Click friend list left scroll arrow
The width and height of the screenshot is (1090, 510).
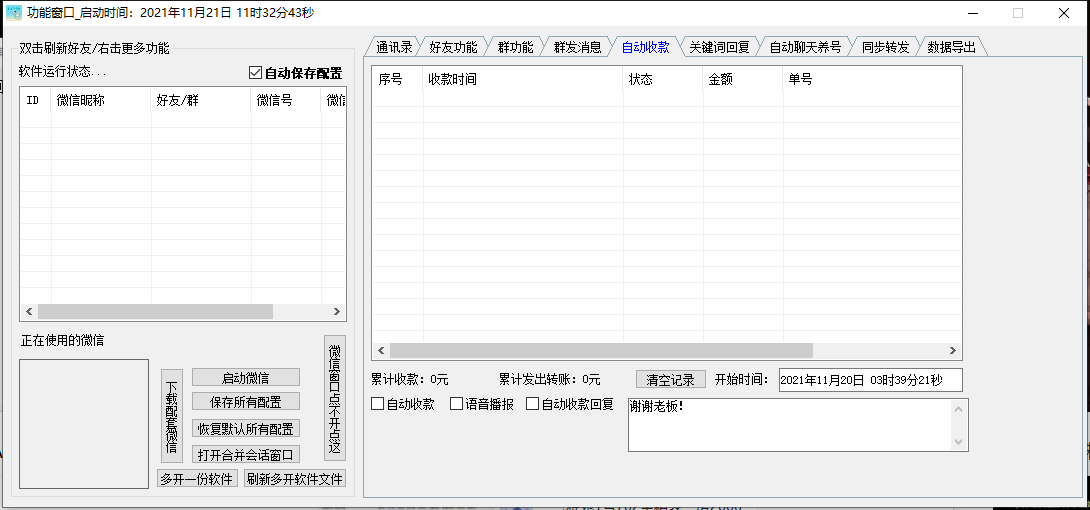29,312
